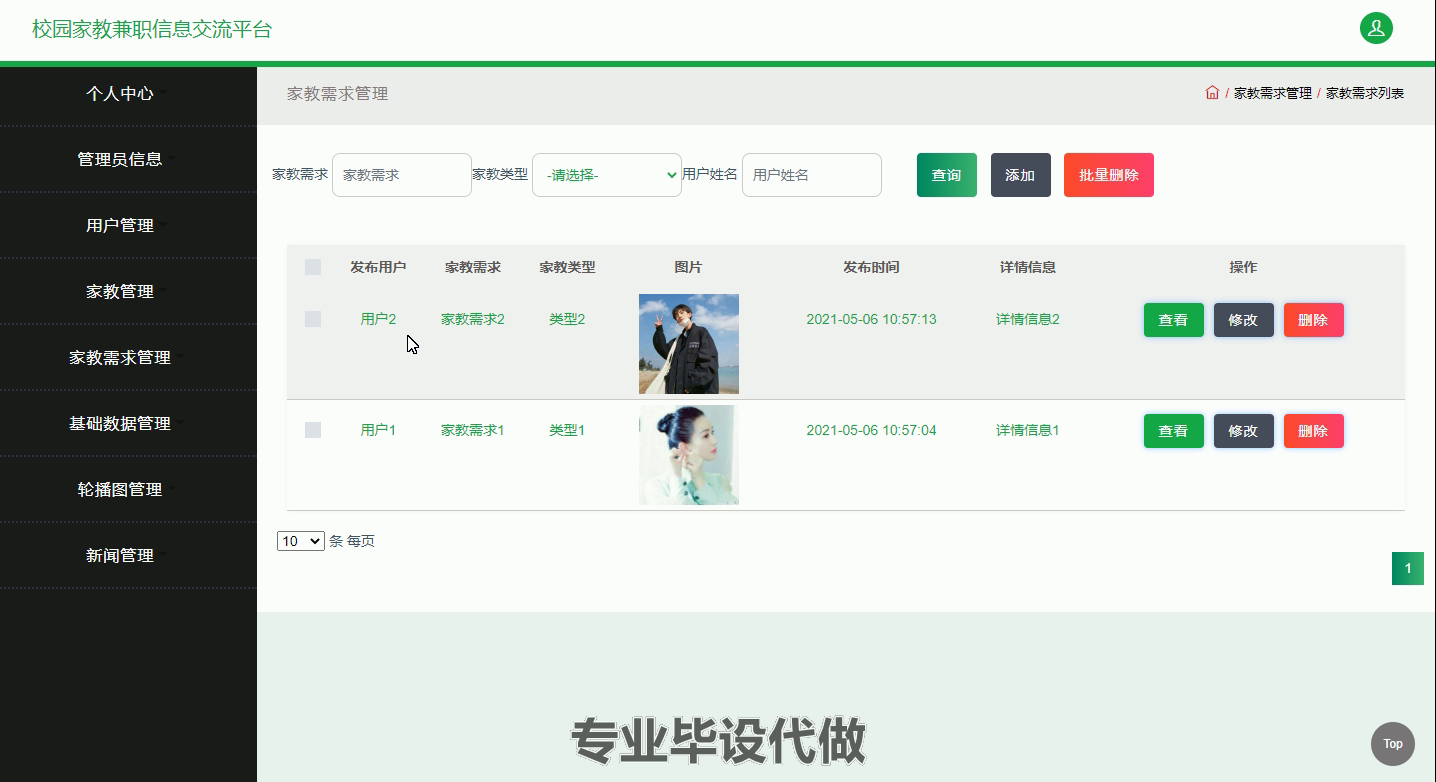Expand 家教管理 sidebar menu
The image size is (1436, 782).
tap(120, 291)
